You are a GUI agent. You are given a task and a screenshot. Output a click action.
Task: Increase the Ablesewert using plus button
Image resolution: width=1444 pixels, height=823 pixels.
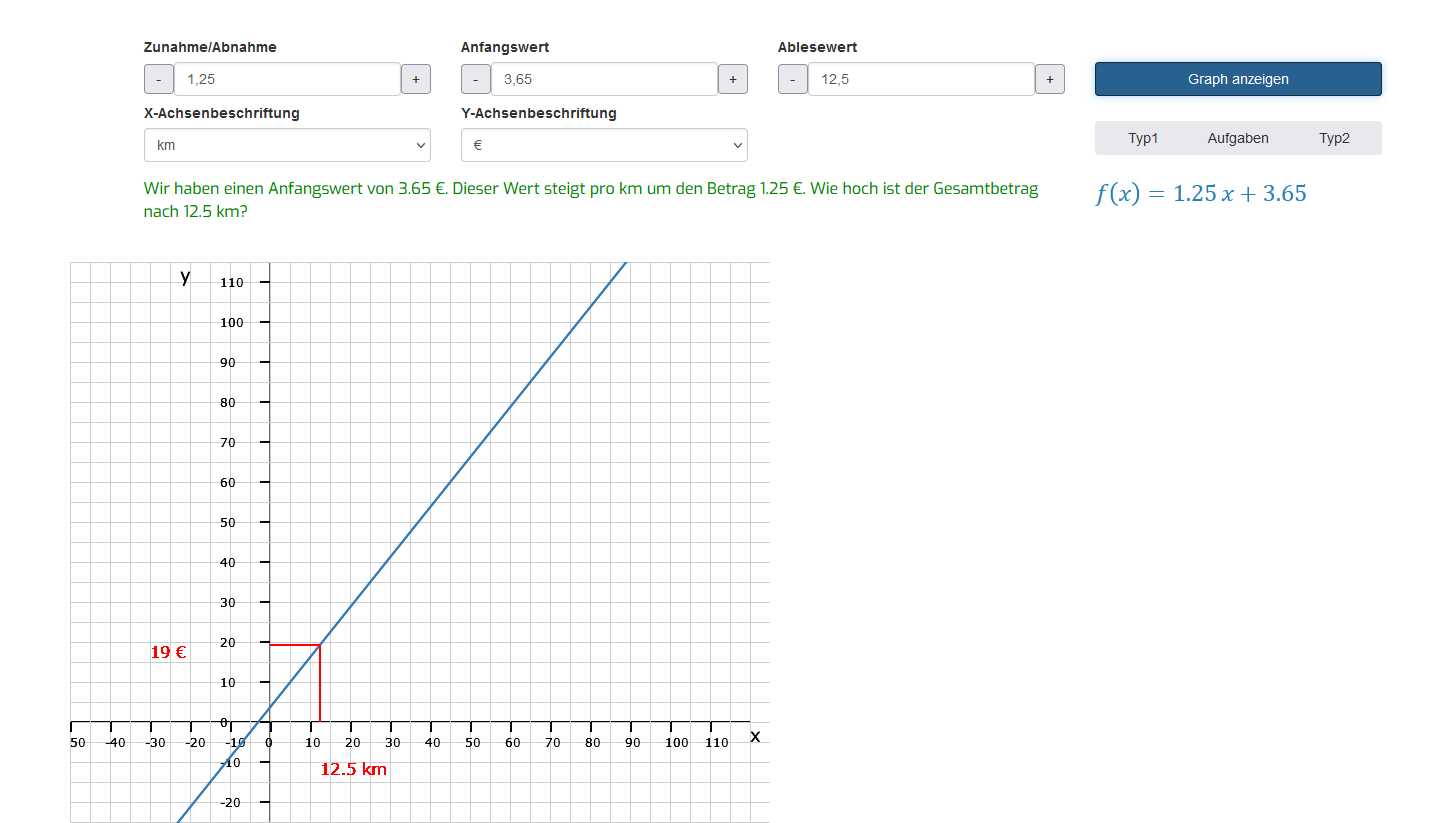pos(1049,80)
